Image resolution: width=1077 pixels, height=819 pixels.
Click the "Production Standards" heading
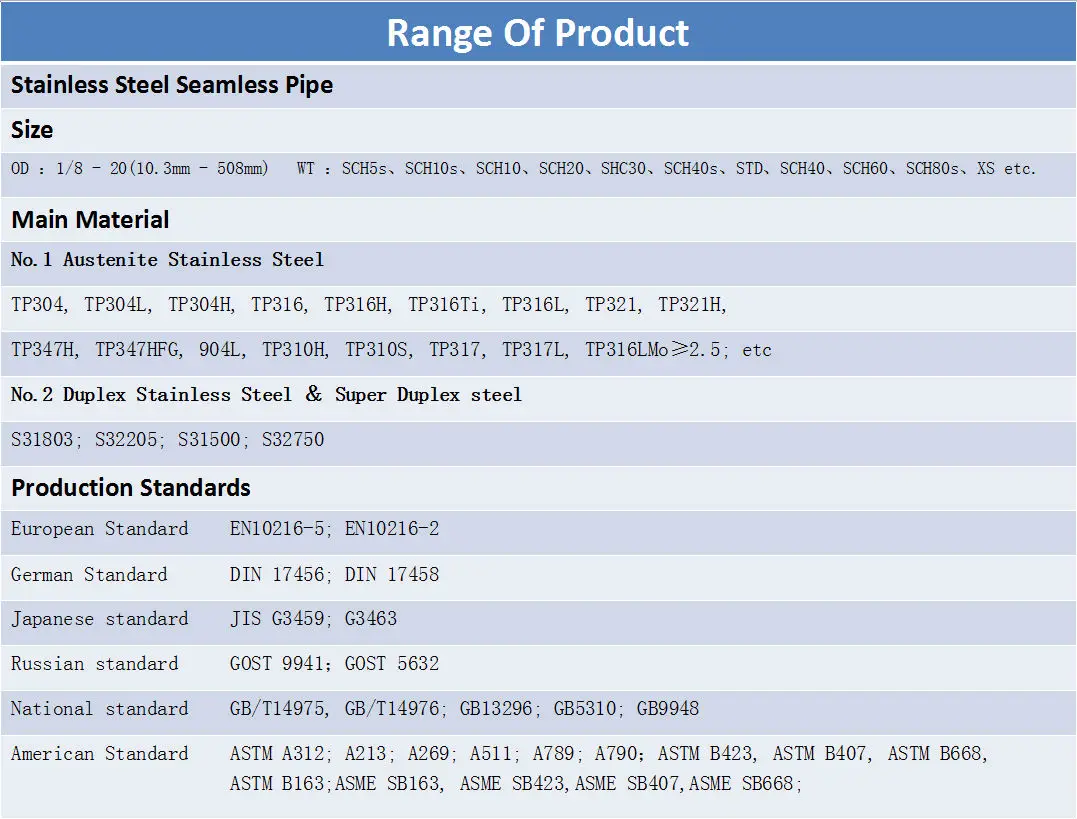(x=131, y=488)
